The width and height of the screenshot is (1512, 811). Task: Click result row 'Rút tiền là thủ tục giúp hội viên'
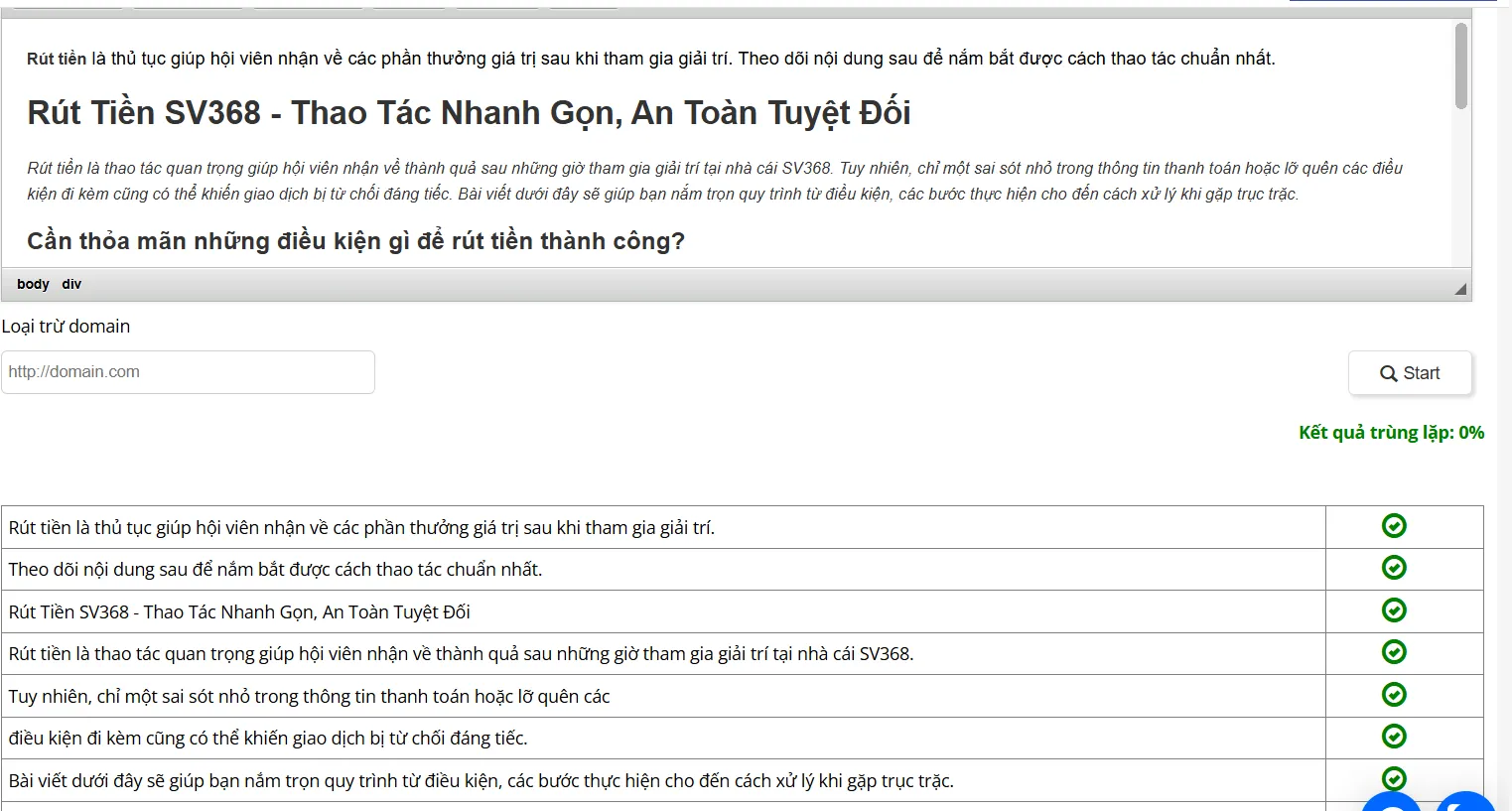(x=663, y=528)
